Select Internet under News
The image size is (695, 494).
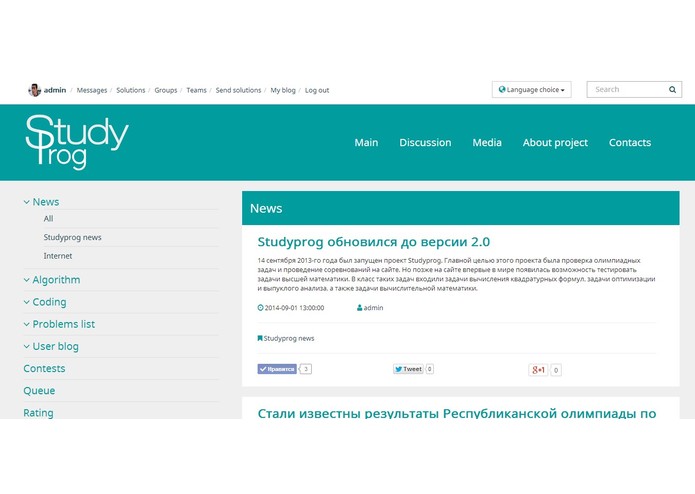pyautogui.click(x=58, y=256)
